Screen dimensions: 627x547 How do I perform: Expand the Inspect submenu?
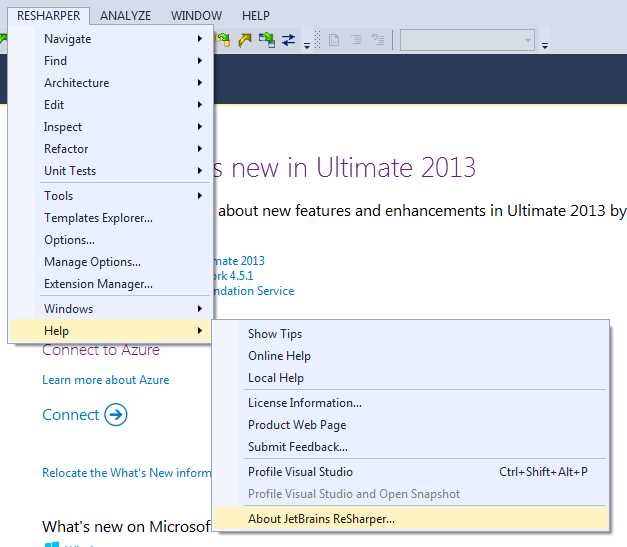point(110,127)
